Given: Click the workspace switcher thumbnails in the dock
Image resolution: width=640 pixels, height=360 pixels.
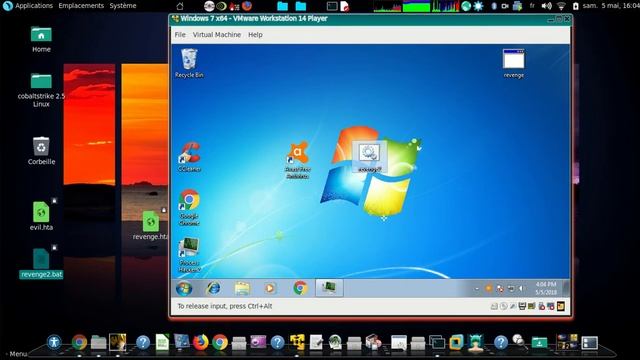Looking at the screenshot, I should [x=567, y=342].
